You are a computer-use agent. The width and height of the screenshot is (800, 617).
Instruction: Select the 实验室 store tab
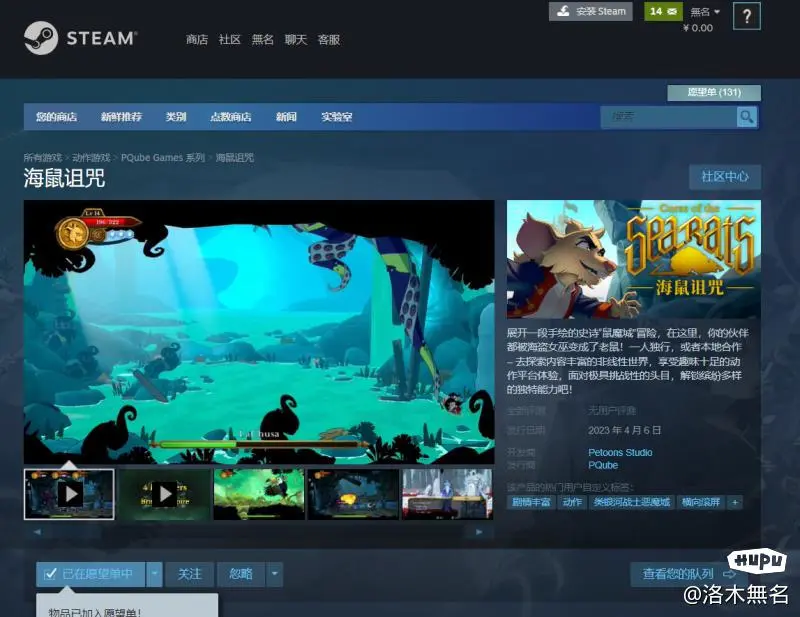coord(337,117)
